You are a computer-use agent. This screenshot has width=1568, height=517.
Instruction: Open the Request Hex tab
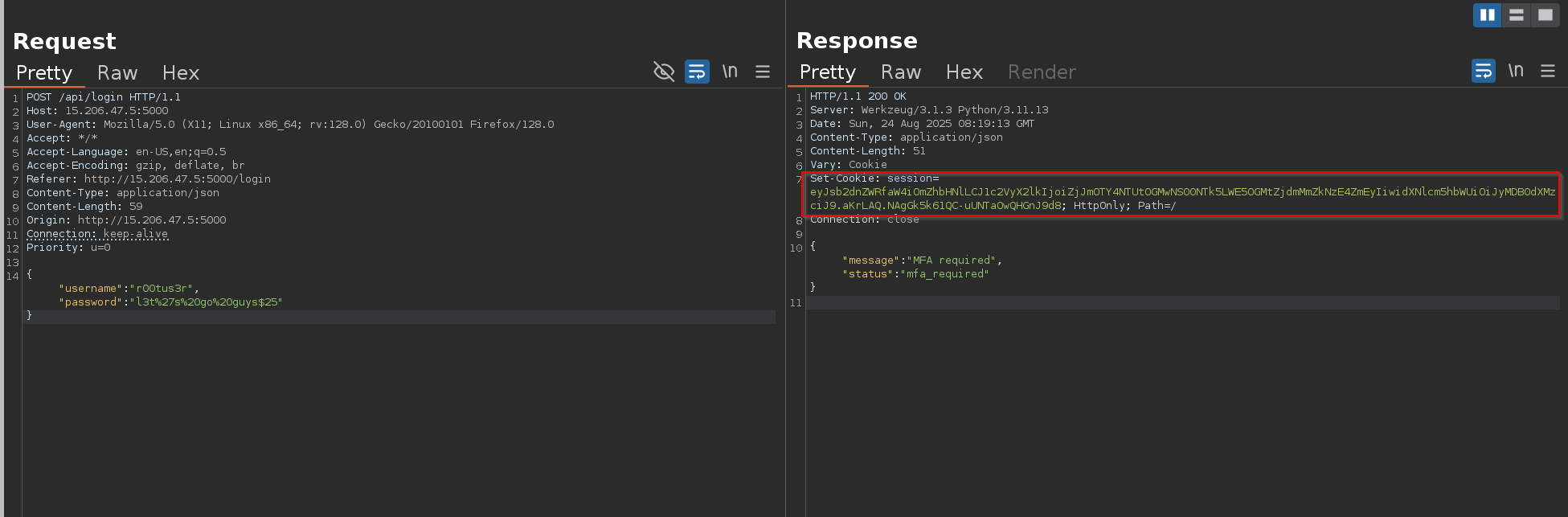[x=181, y=73]
